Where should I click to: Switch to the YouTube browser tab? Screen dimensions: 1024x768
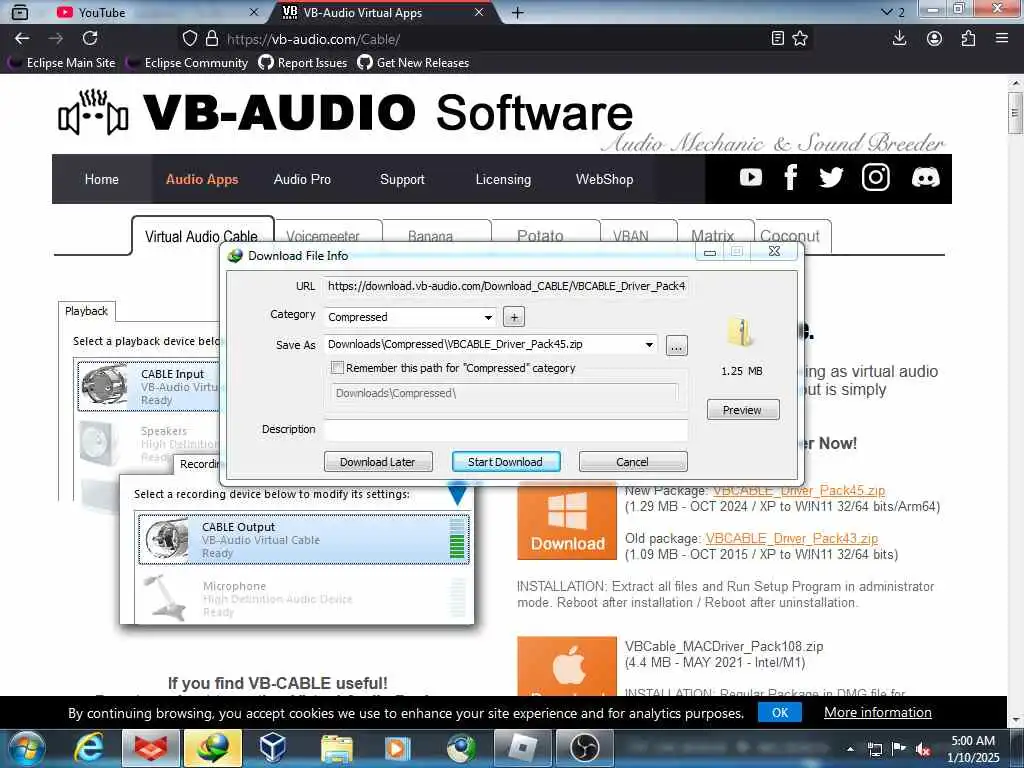pos(157,12)
